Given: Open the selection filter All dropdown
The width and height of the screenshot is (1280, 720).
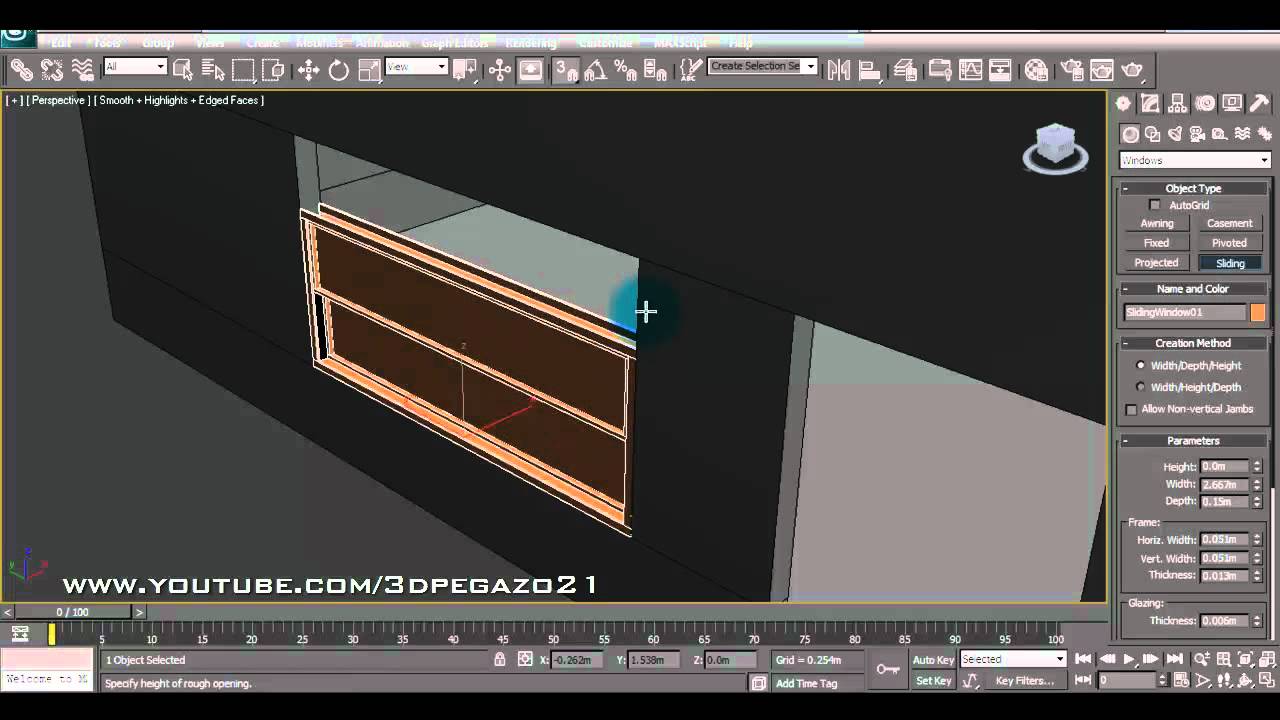Looking at the screenshot, I should 135,67.
